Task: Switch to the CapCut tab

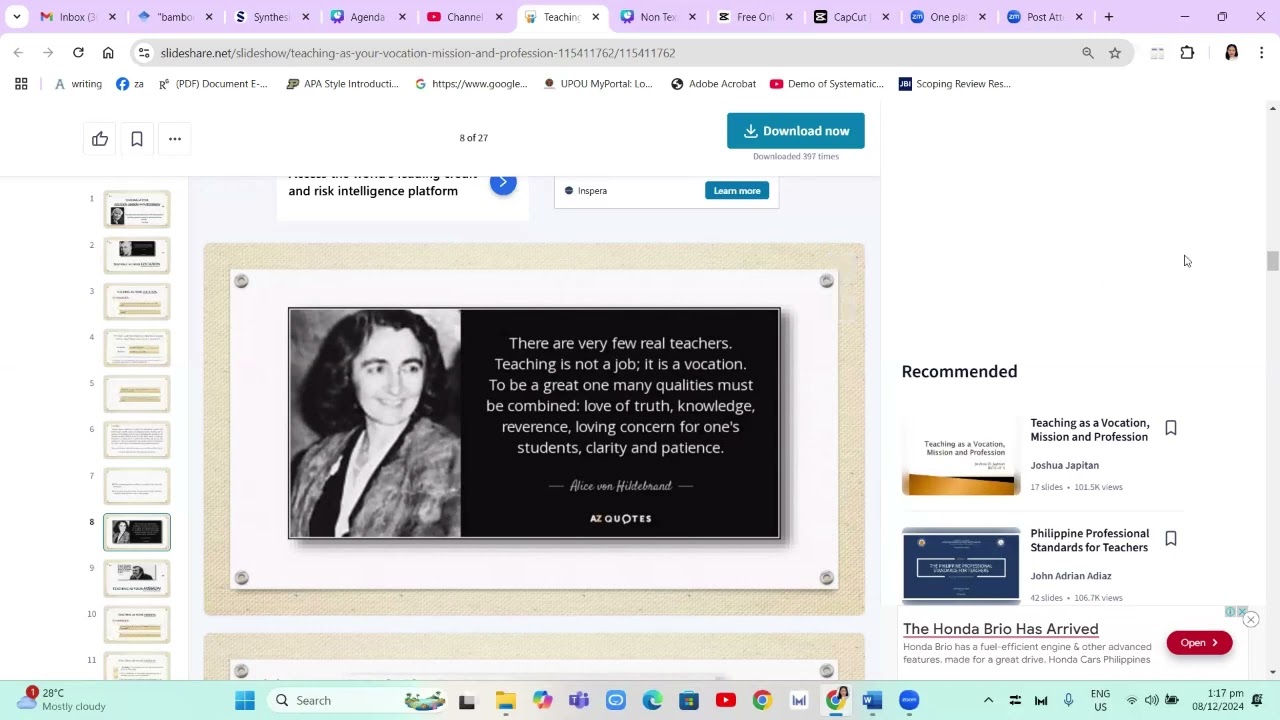Action: pos(850,17)
